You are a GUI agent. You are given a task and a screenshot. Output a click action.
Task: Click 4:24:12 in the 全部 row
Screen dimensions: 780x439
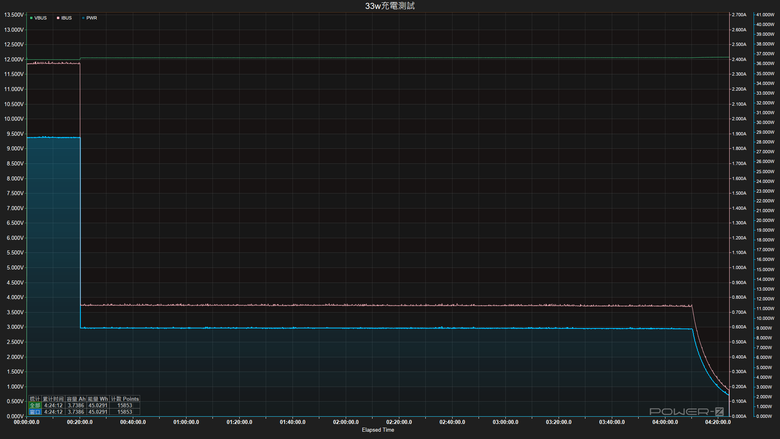coord(53,406)
